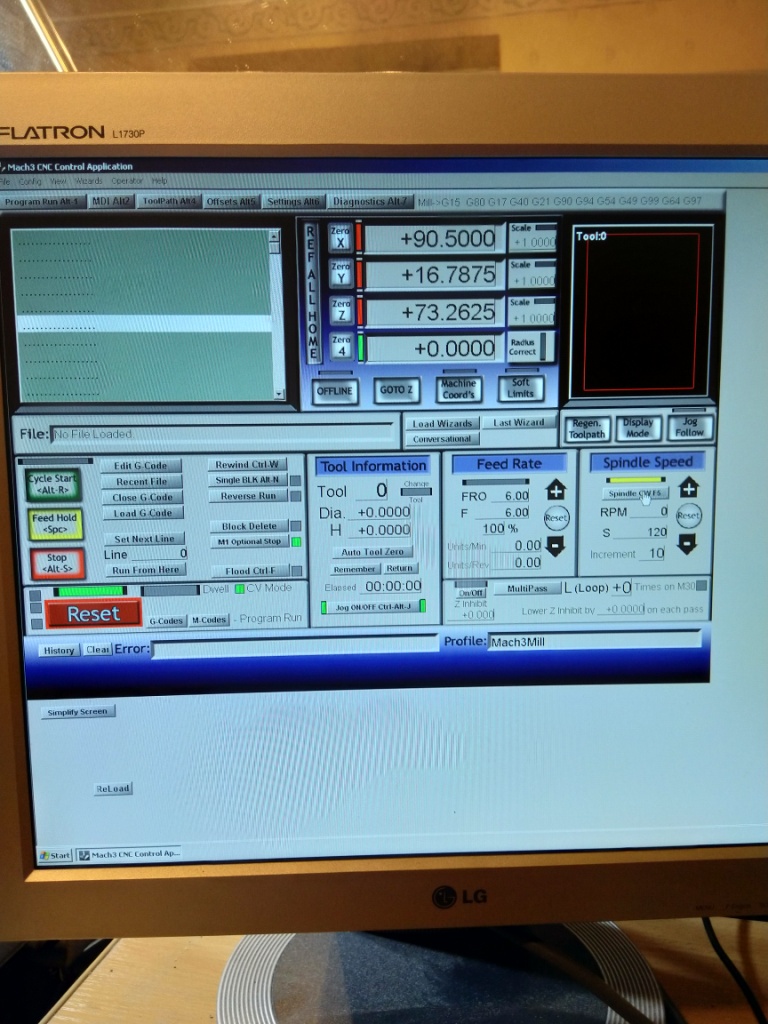Decrease feed rate with the minus arrow
768x1024 pixels.
coord(555,545)
